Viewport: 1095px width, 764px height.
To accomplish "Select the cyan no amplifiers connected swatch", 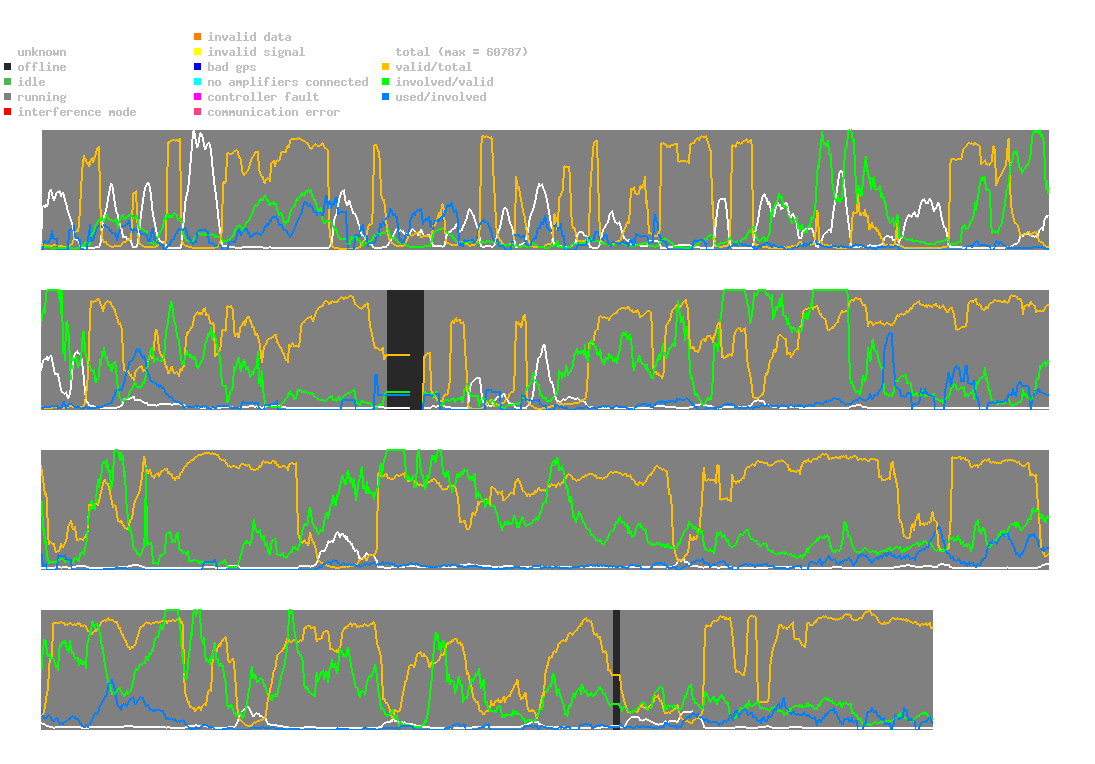I will 198,82.
